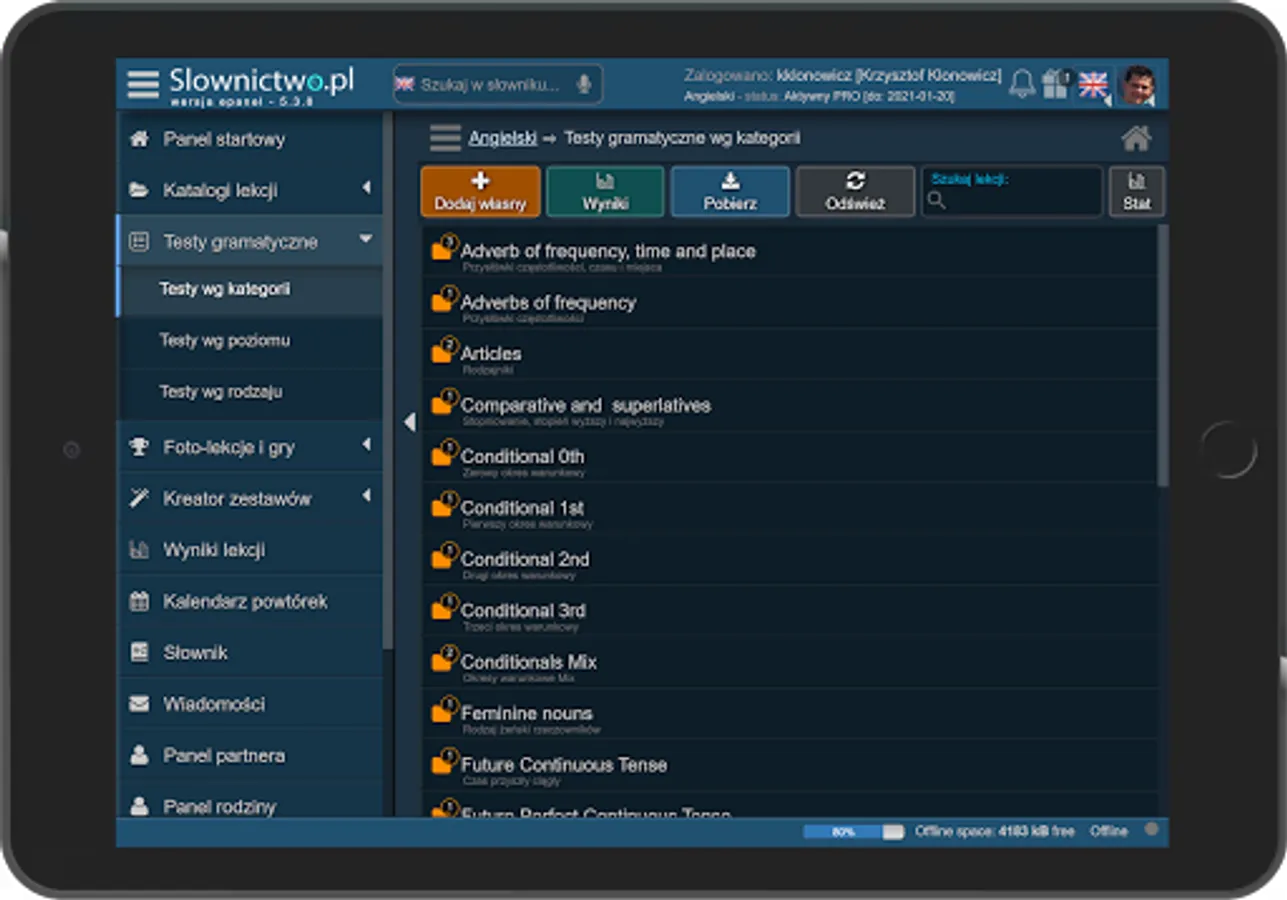1287x900 pixels.
Task: Focus the Szukaj lekcji search field
Action: click(x=1011, y=191)
